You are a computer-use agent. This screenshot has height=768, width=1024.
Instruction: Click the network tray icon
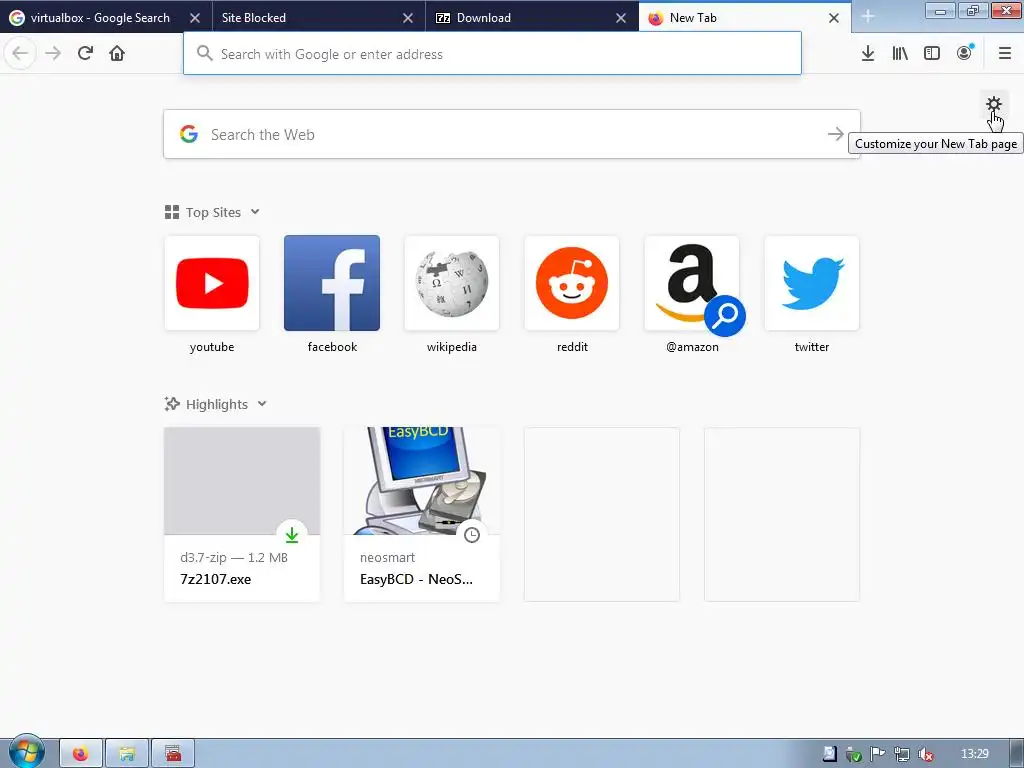902,754
